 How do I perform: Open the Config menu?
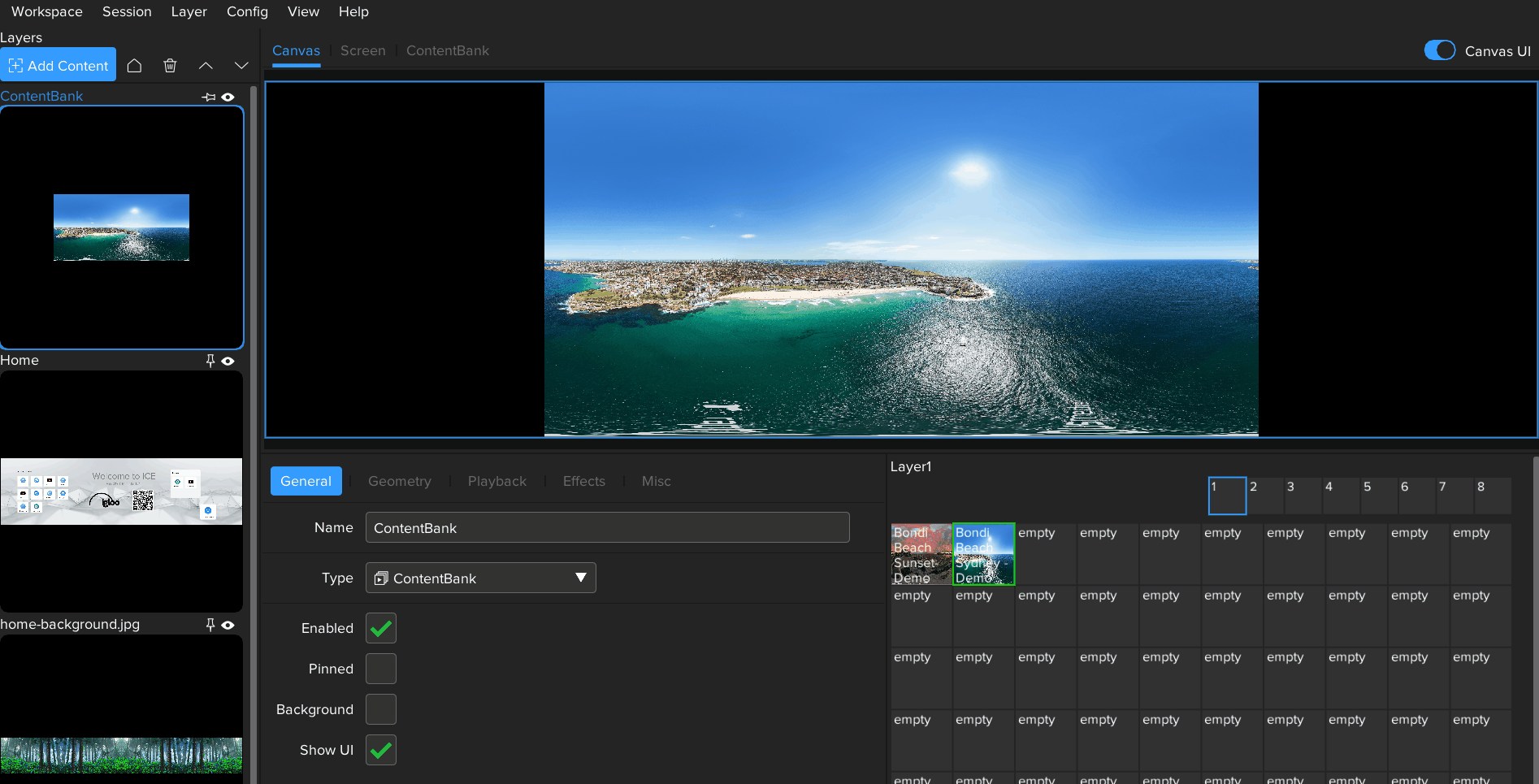point(247,11)
